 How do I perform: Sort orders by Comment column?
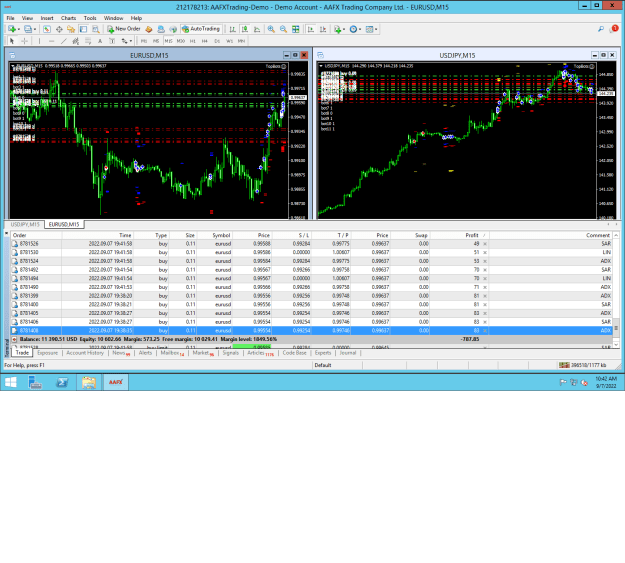[x=551, y=235]
